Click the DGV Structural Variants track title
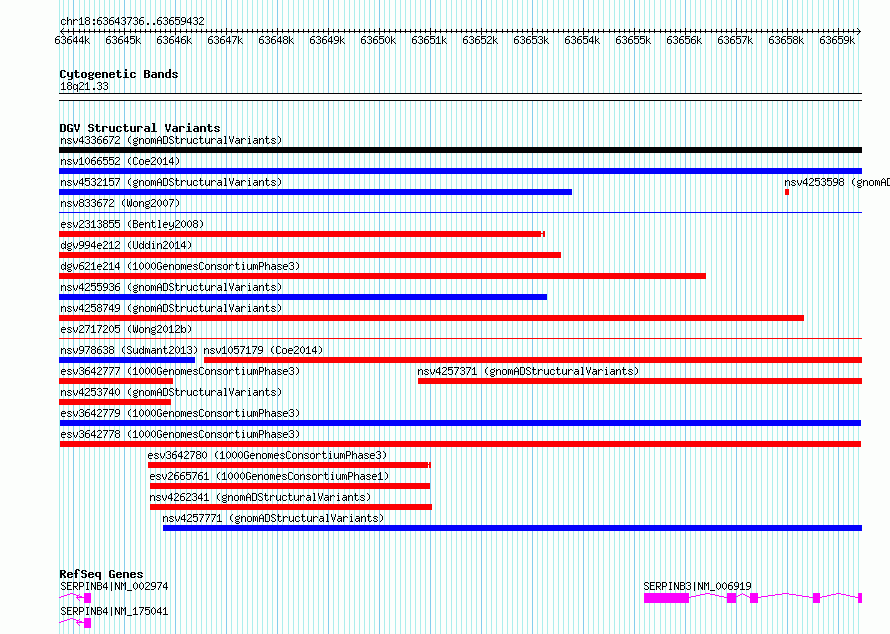The image size is (890, 634). pyautogui.click(x=140, y=128)
